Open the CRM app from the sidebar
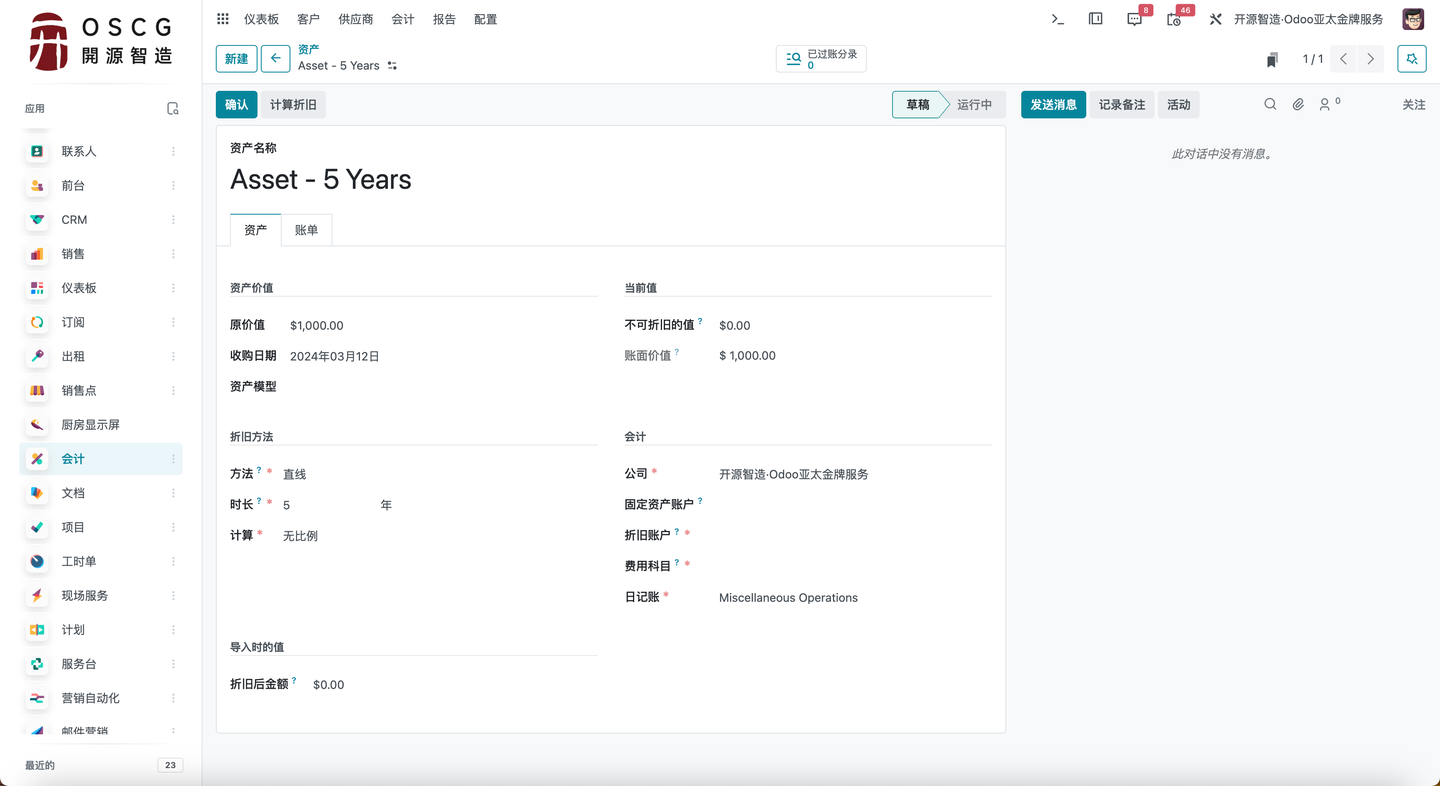This screenshot has height=786, width=1440. (x=75, y=219)
